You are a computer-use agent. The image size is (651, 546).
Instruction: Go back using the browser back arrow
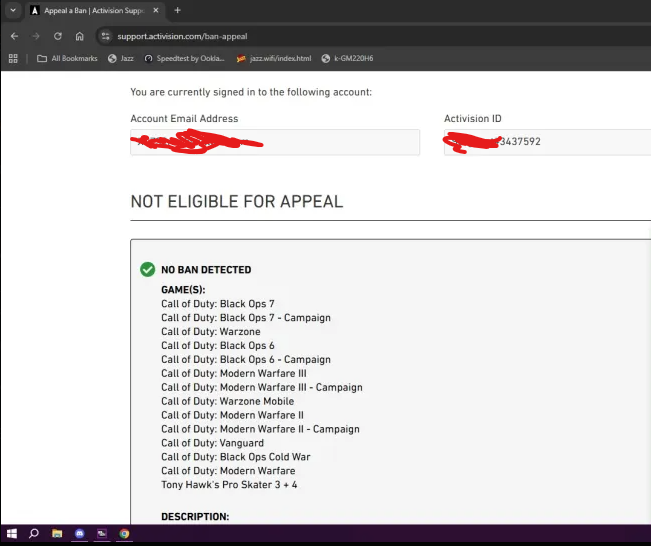point(15,36)
